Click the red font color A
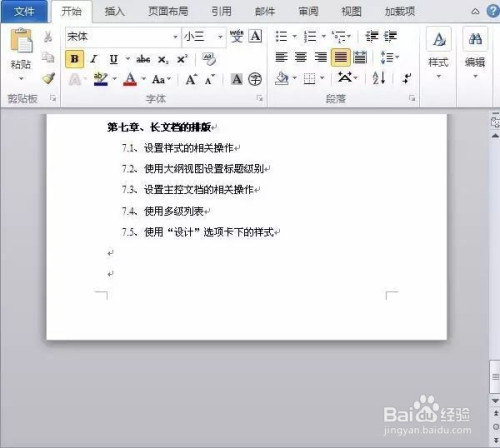 pos(130,79)
